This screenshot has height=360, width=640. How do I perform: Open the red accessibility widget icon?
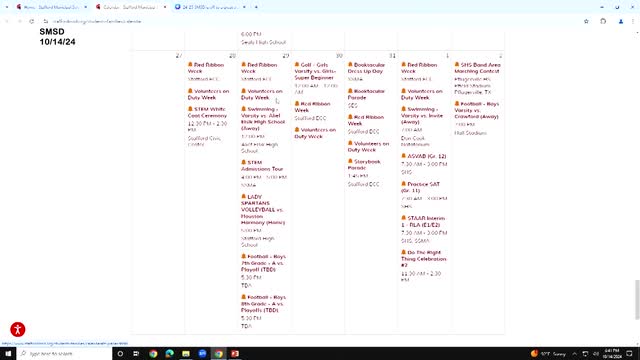pos(18,329)
